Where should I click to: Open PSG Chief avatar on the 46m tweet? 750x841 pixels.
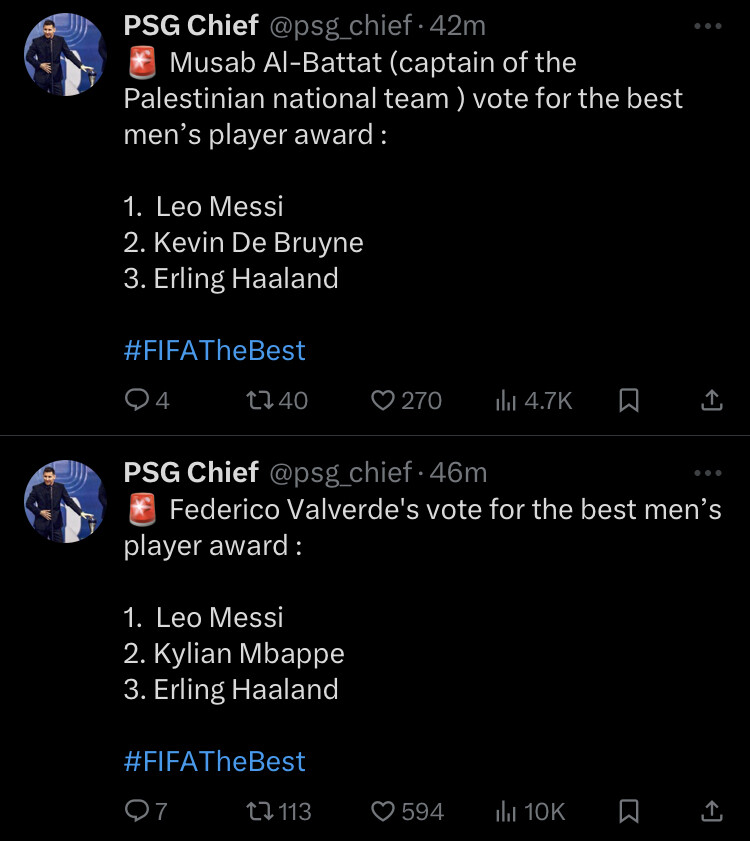click(x=65, y=501)
